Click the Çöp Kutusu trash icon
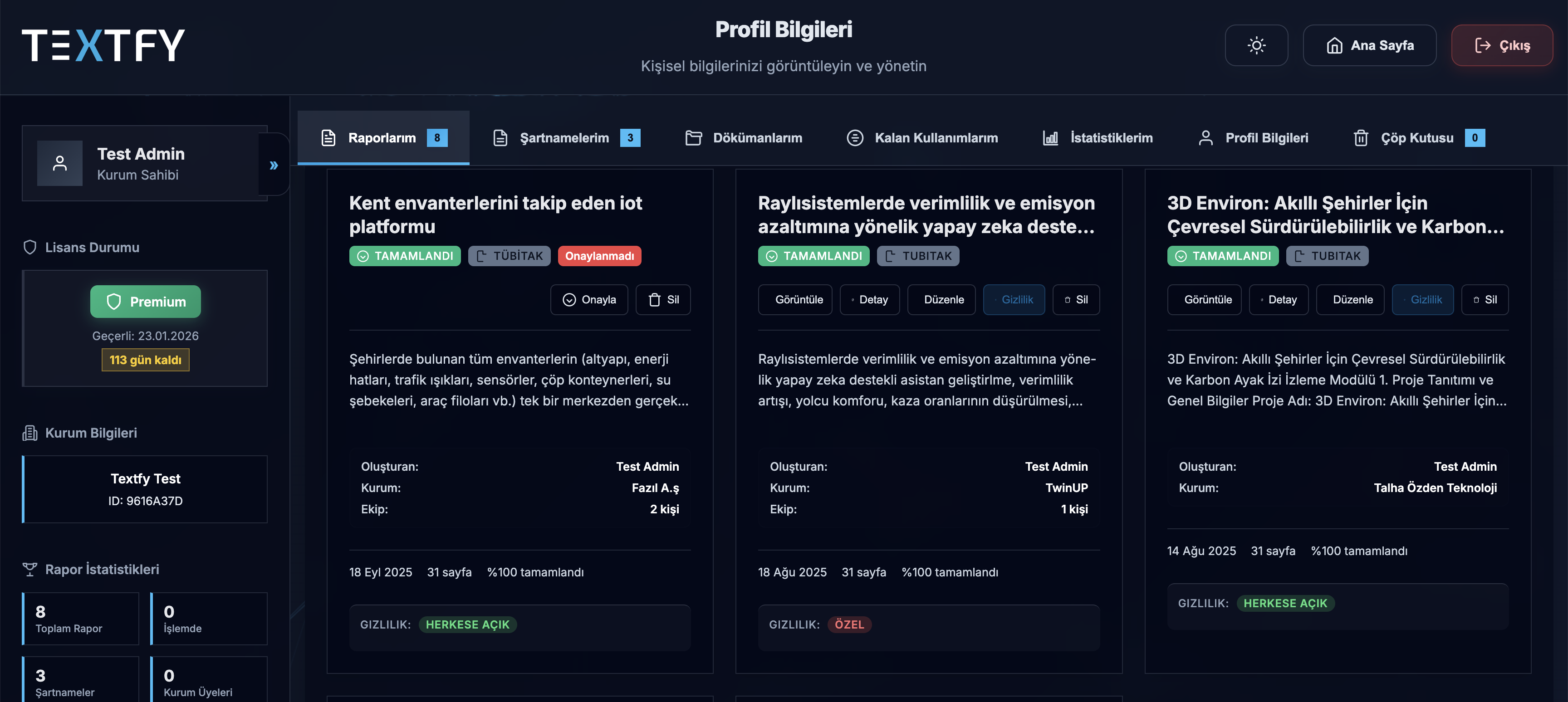1568x702 pixels. [1361, 138]
